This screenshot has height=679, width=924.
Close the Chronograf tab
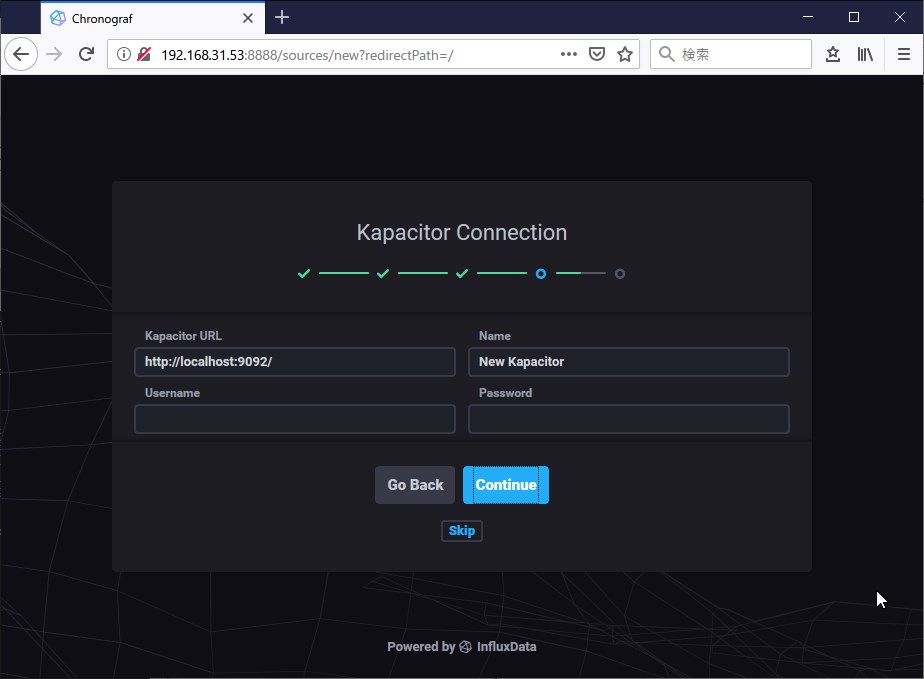[x=248, y=18]
